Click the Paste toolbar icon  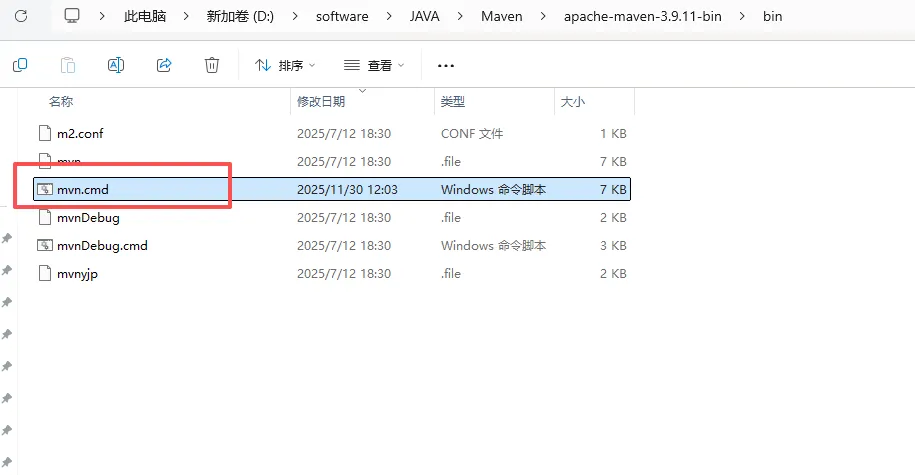(x=68, y=65)
